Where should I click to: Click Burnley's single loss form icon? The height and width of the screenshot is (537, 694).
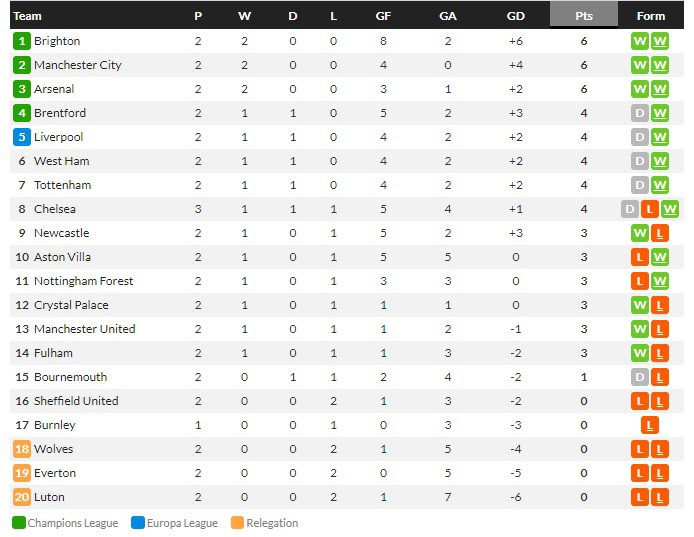click(x=650, y=425)
